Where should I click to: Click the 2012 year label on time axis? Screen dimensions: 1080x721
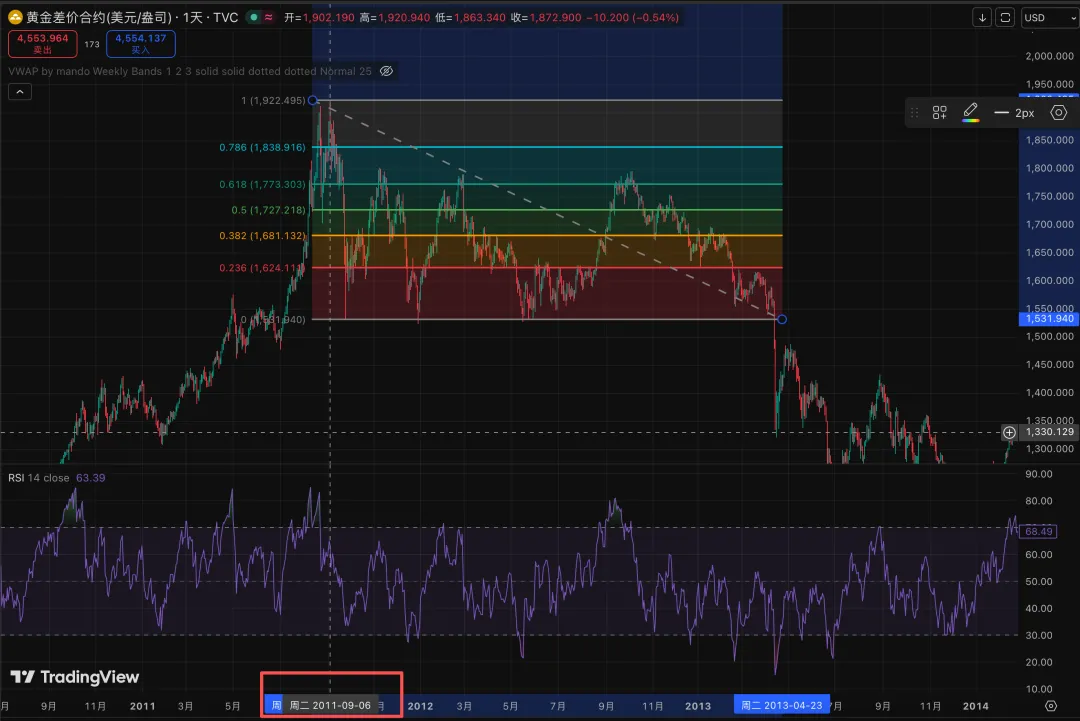tap(420, 706)
